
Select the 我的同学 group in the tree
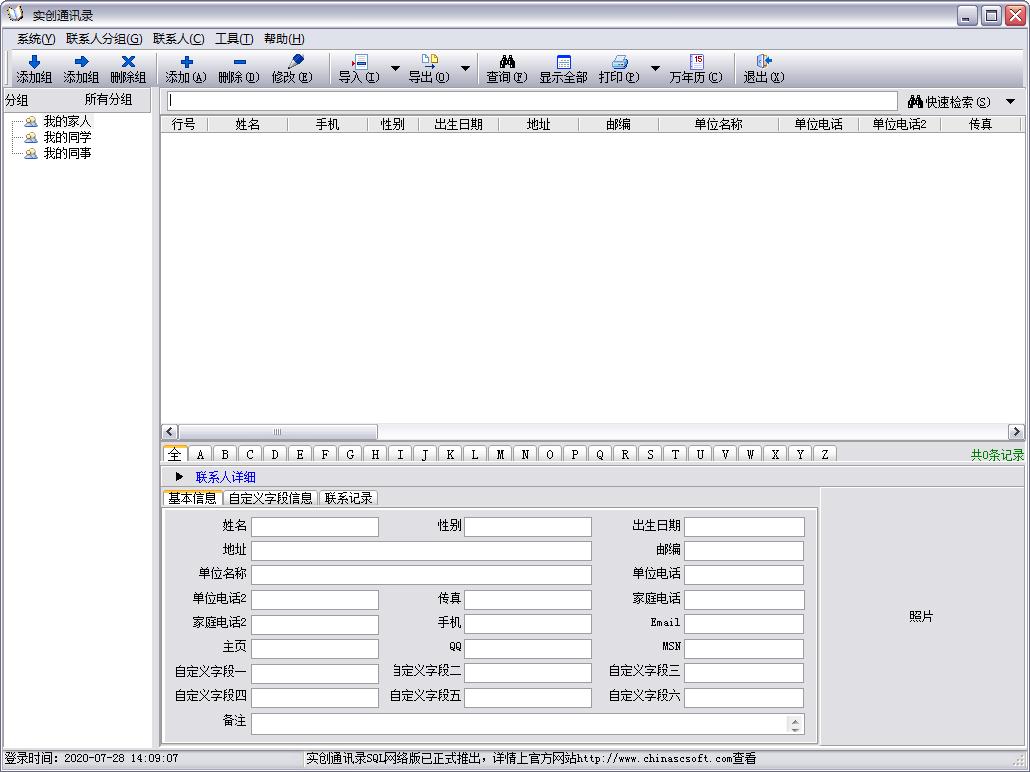67,137
